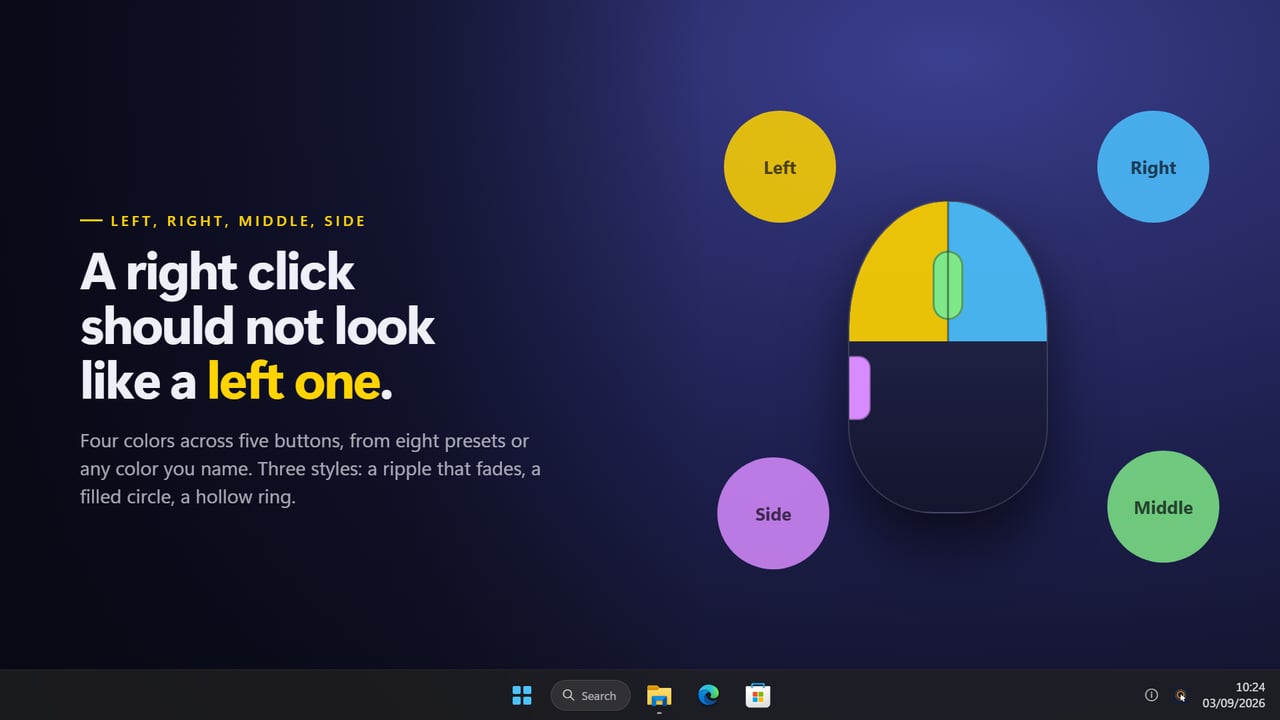Launch File Explorer from the taskbar
Viewport: 1280px width, 720px height.
(x=659, y=695)
